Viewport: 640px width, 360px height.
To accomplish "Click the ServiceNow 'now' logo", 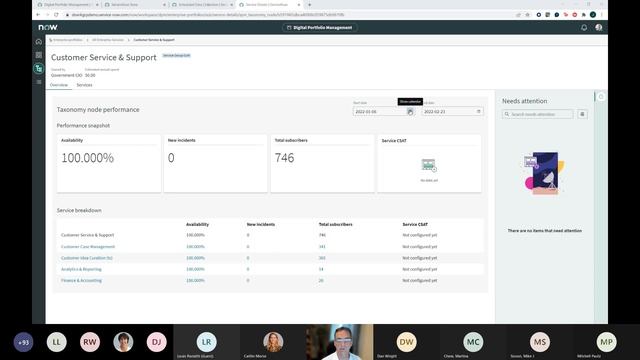I will pyautogui.click(x=48, y=27).
